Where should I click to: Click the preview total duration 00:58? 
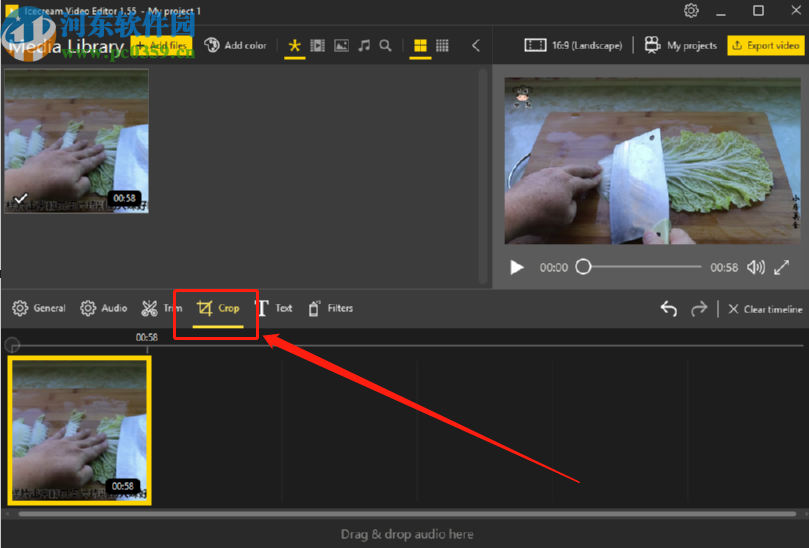[x=724, y=267]
